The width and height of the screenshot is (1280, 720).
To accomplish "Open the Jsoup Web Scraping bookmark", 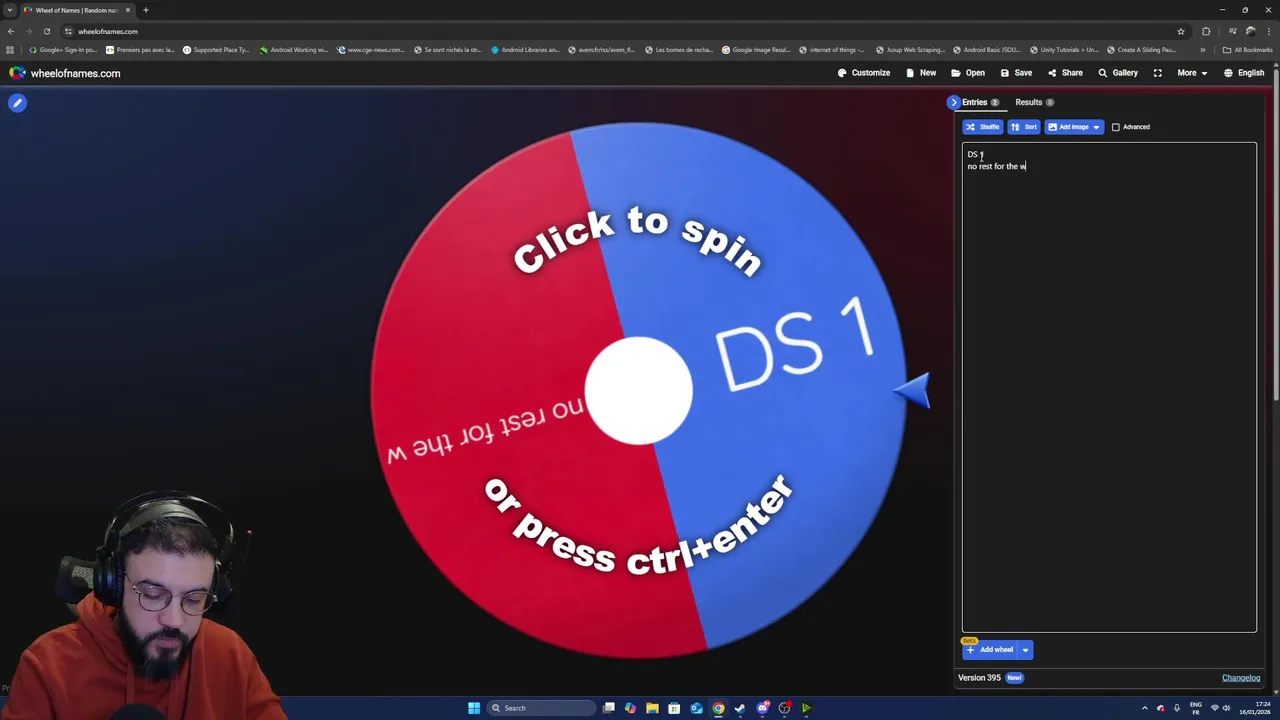I will pos(909,49).
